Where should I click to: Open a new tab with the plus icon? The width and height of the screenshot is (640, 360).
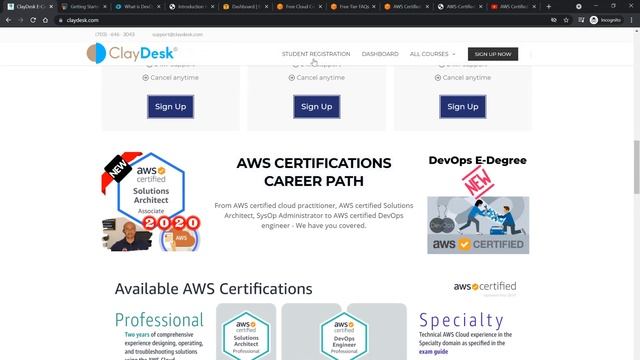click(x=549, y=7)
